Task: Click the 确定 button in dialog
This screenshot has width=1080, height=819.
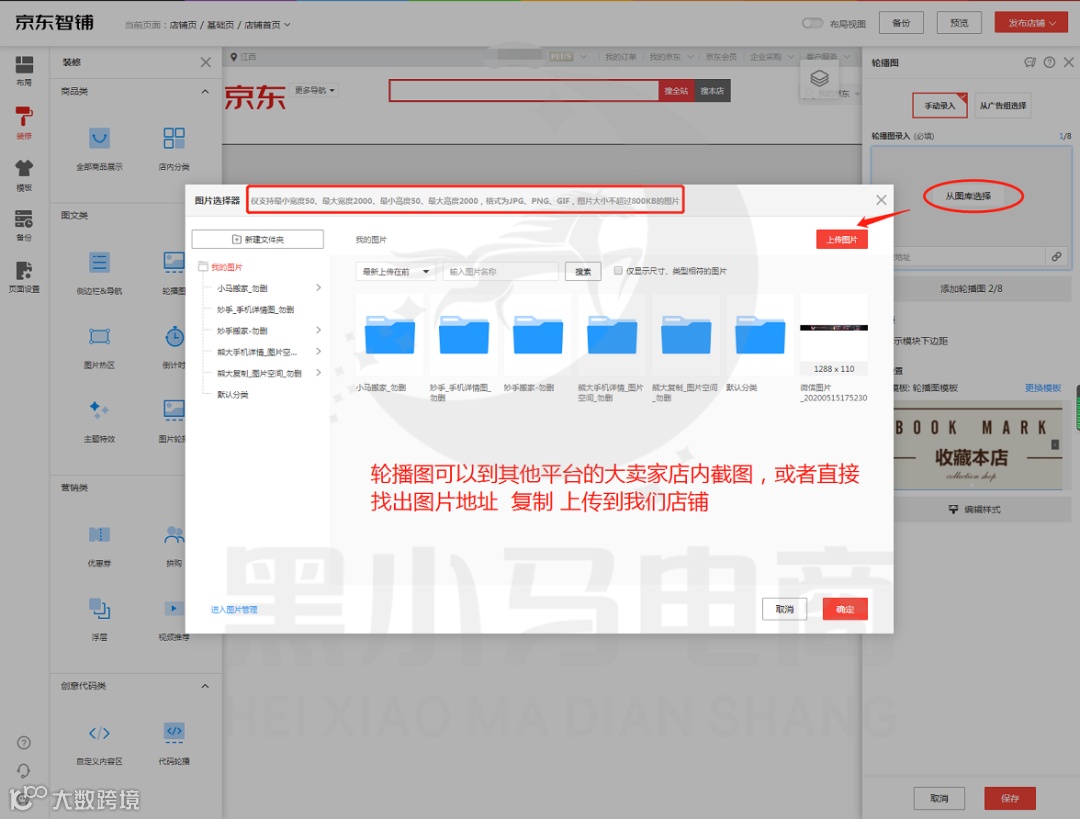Action: click(845, 609)
